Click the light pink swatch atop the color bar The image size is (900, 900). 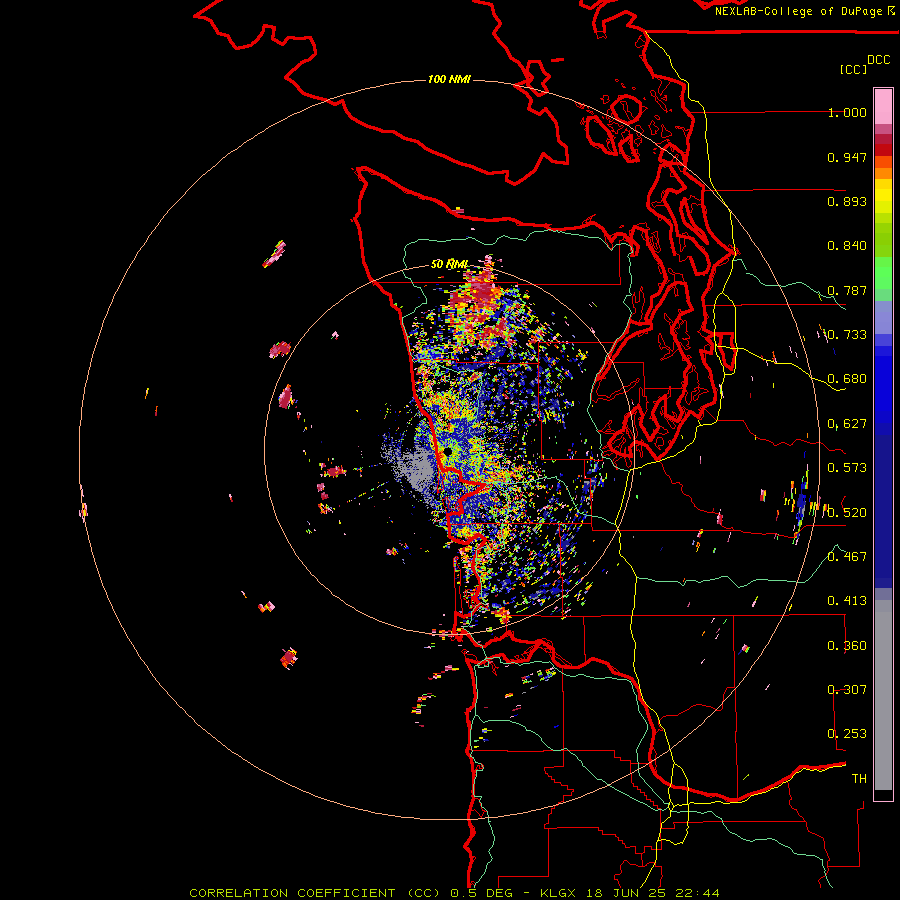(883, 106)
